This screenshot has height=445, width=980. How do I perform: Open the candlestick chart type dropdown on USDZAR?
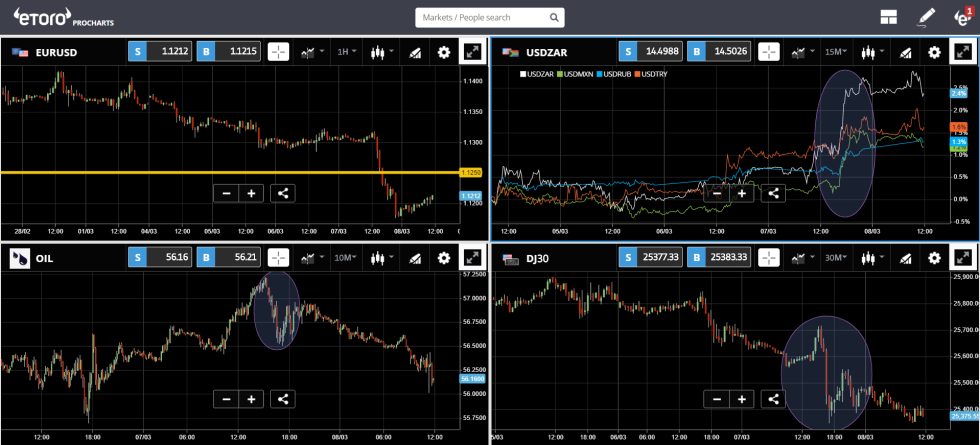[873, 52]
